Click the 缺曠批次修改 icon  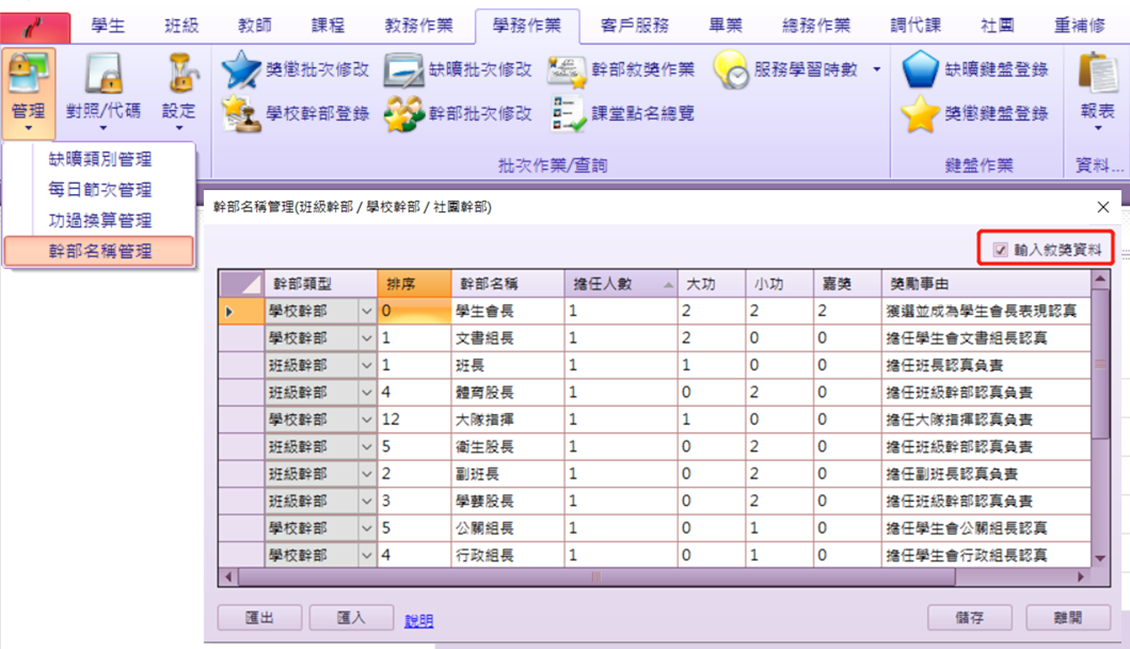point(404,70)
